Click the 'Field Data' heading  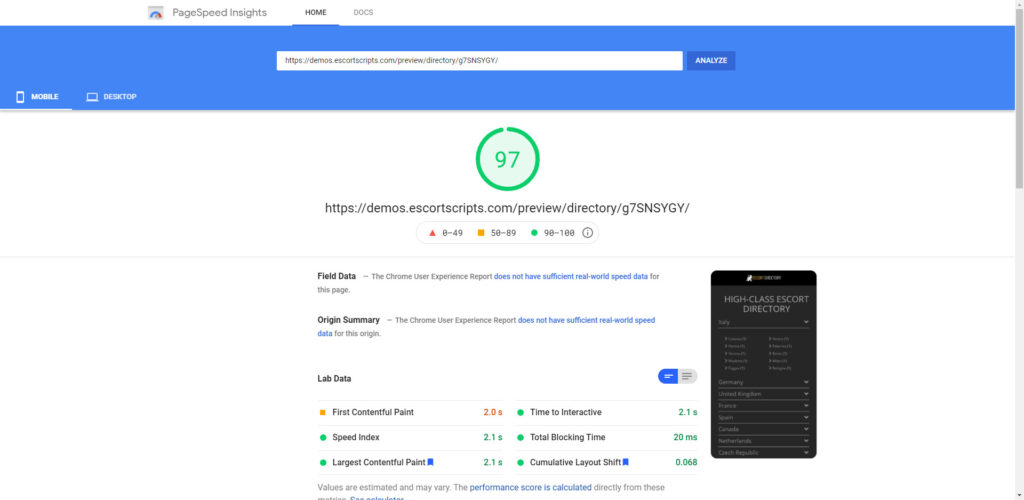coord(336,276)
